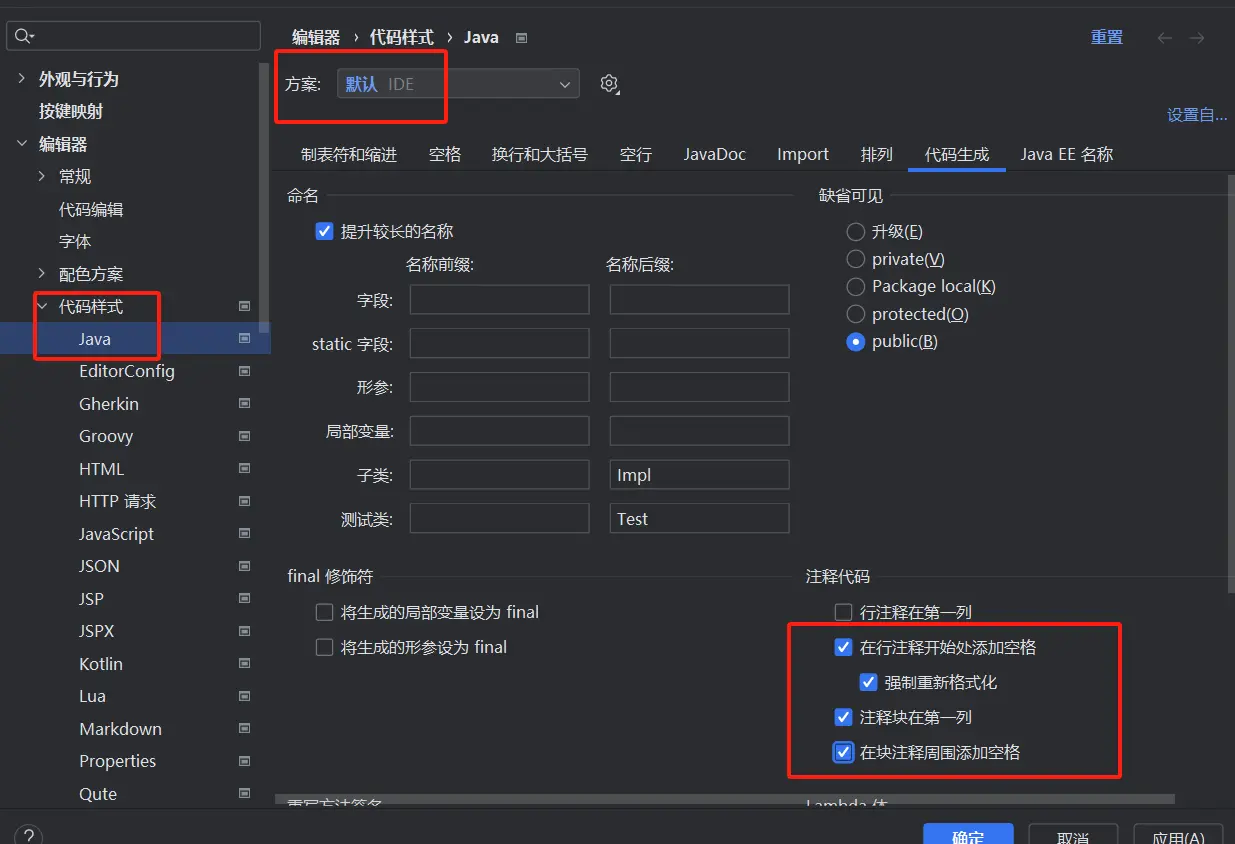Click the help question mark icon
1235x844 pixels.
click(x=28, y=836)
